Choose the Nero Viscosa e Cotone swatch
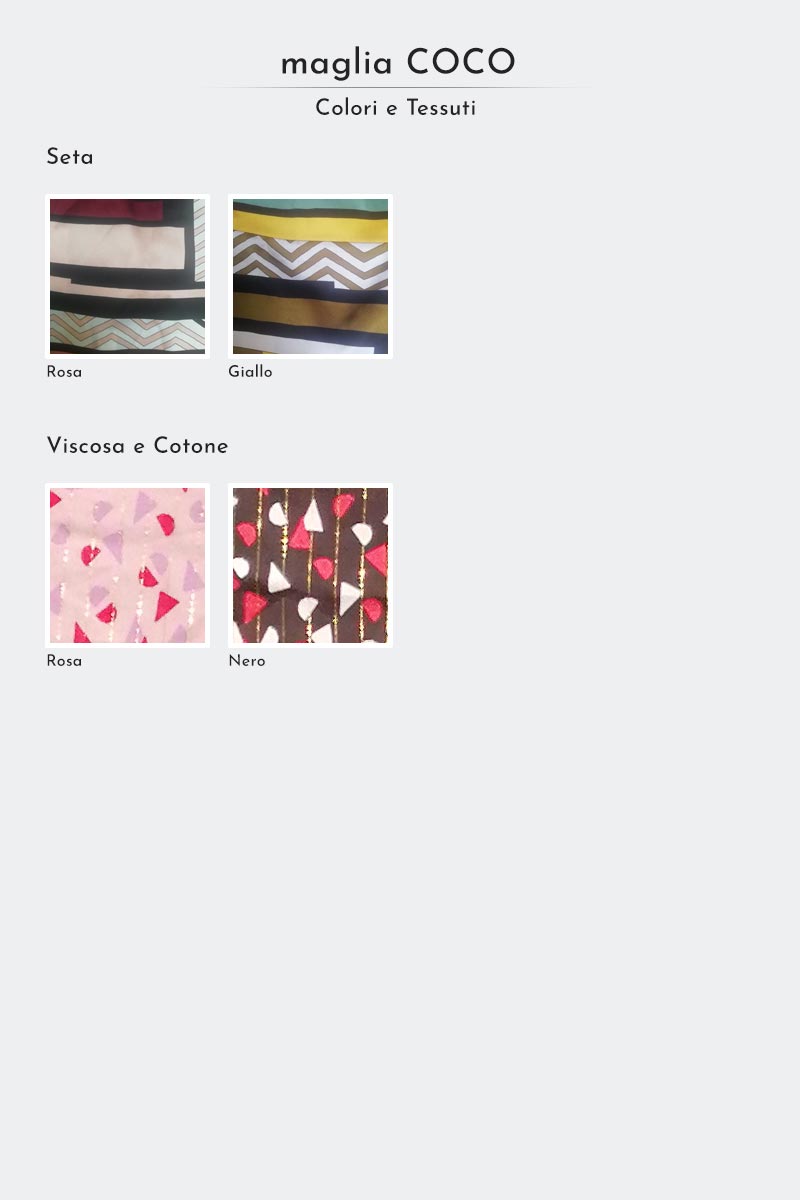800x1200 pixels. pos(310,565)
